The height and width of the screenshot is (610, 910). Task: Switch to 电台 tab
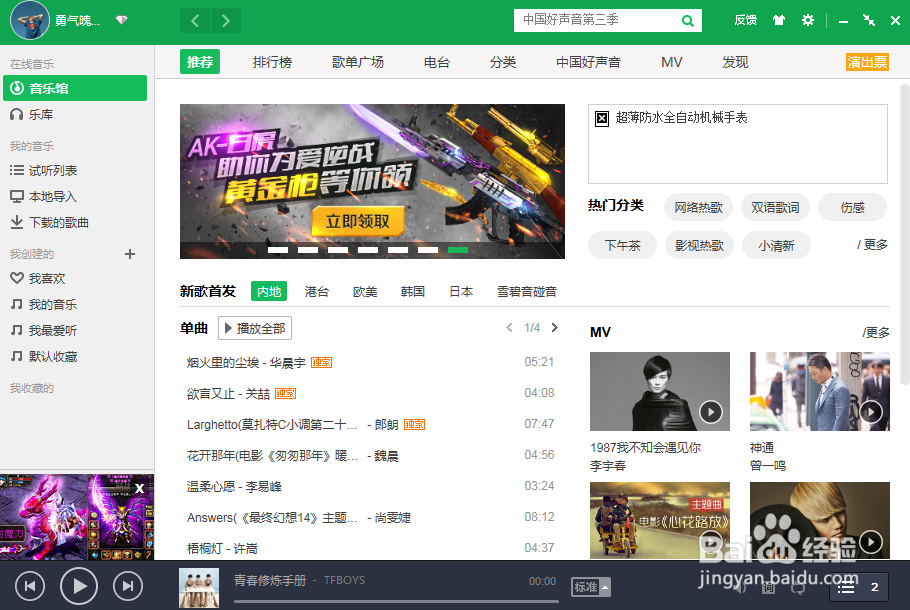point(437,62)
